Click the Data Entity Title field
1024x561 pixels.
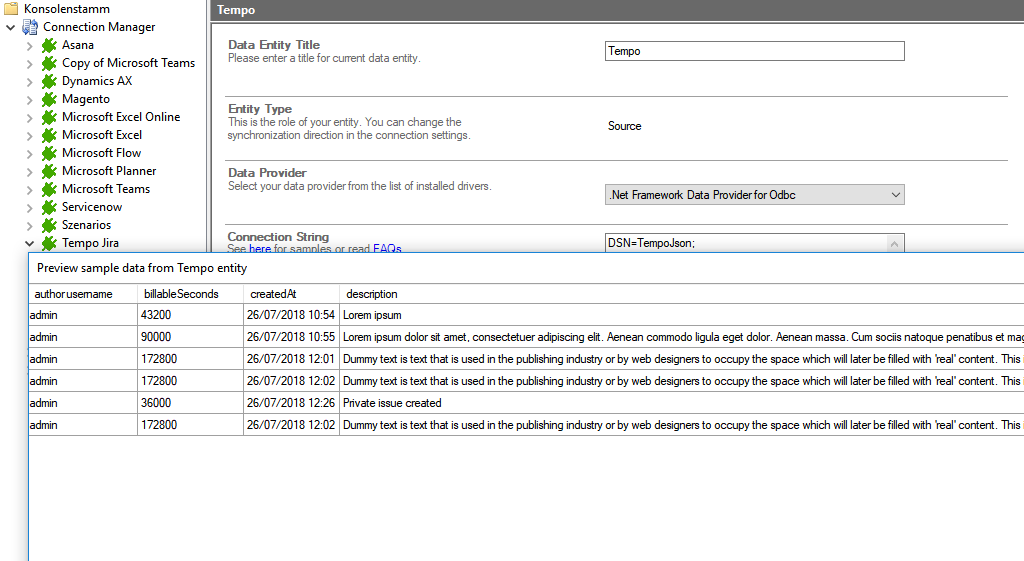click(754, 51)
